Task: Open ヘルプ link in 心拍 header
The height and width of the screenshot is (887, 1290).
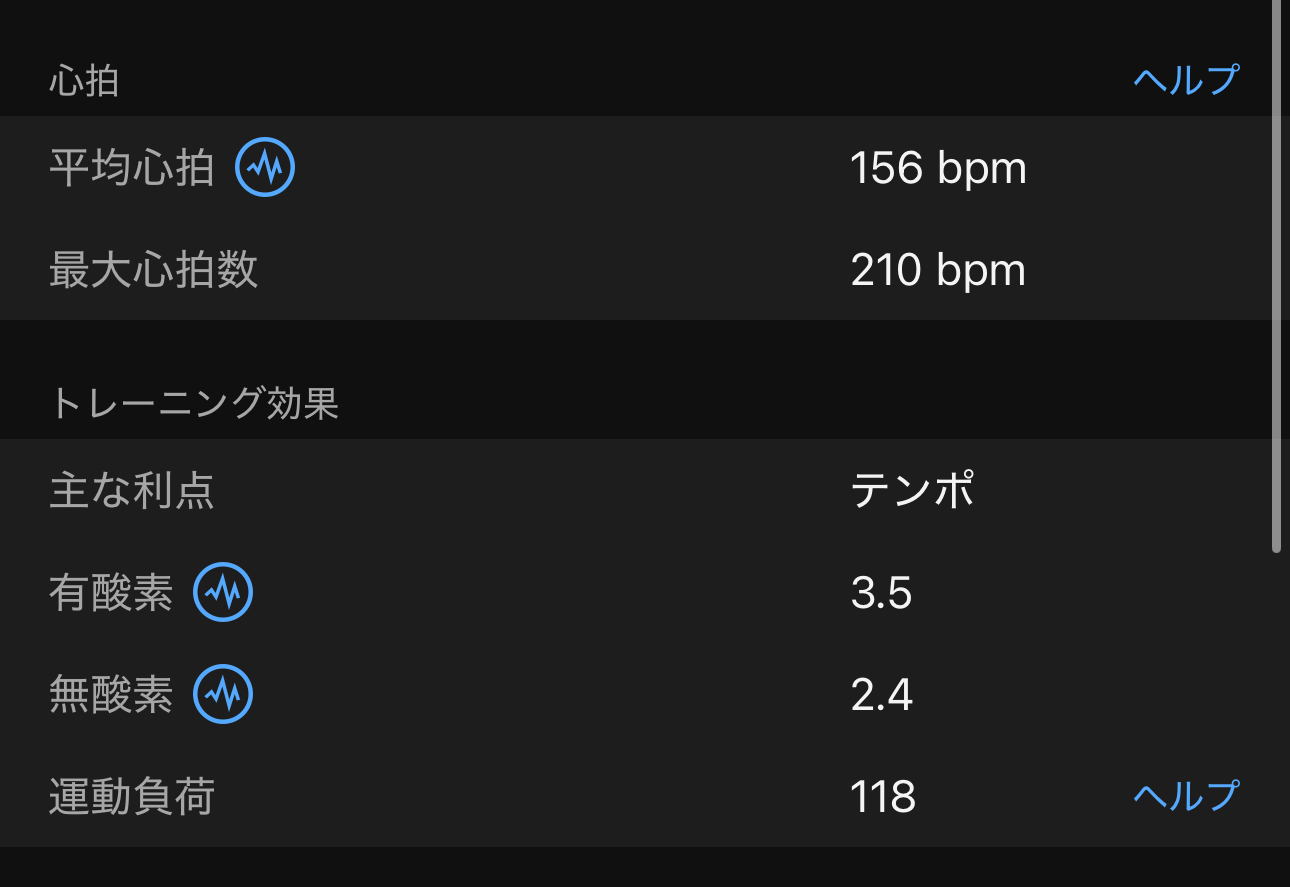Action: point(1187,79)
